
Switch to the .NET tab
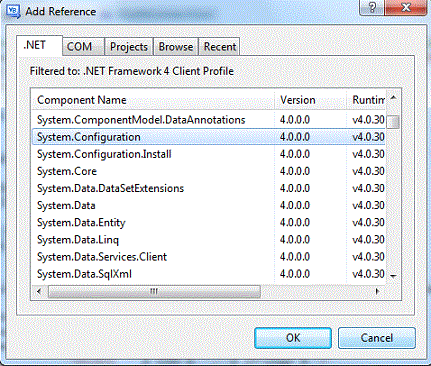click(39, 45)
